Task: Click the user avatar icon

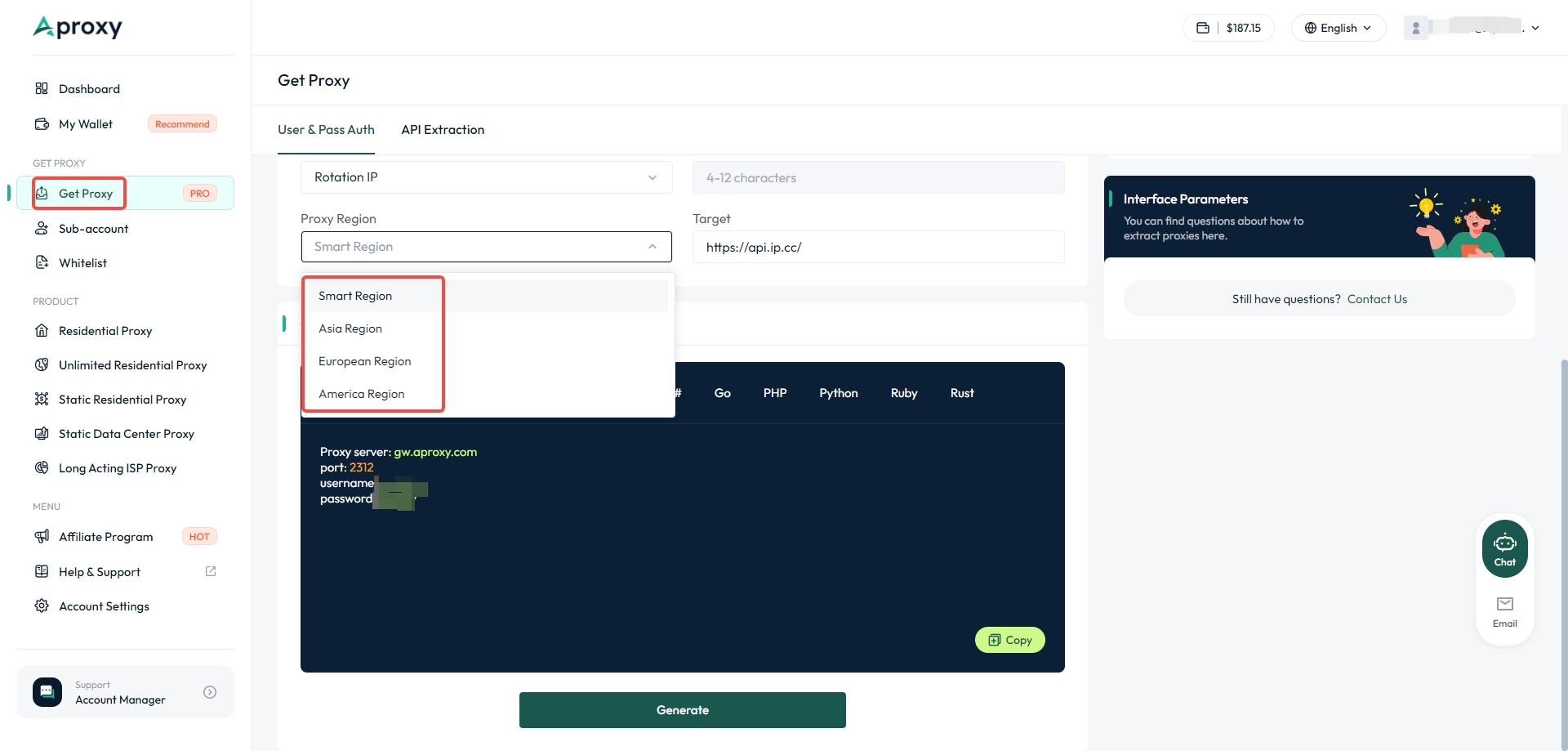Action: [x=1416, y=28]
